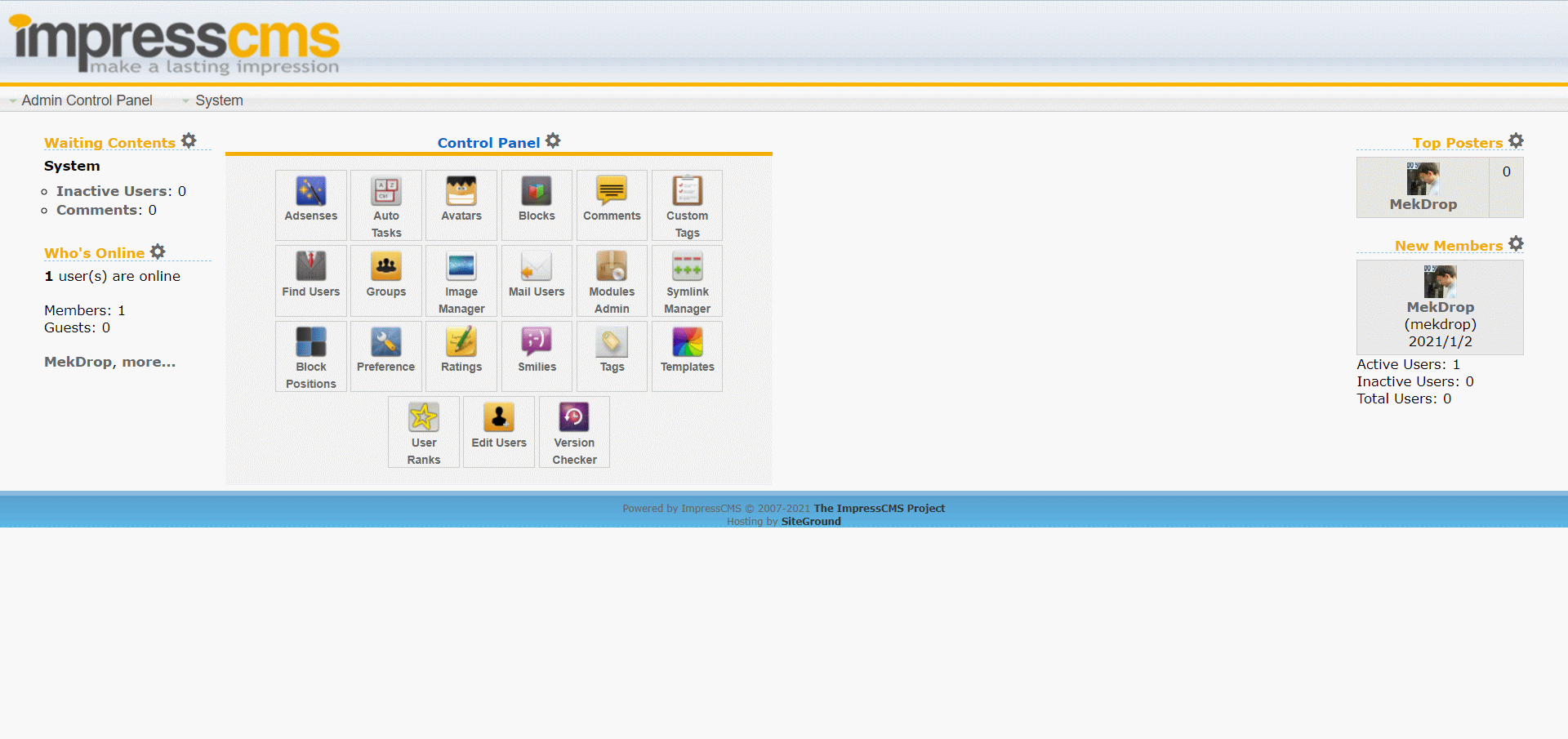Click the Top Posters heading link
Viewport: 1568px width, 739px height.
pyautogui.click(x=1458, y=143)
